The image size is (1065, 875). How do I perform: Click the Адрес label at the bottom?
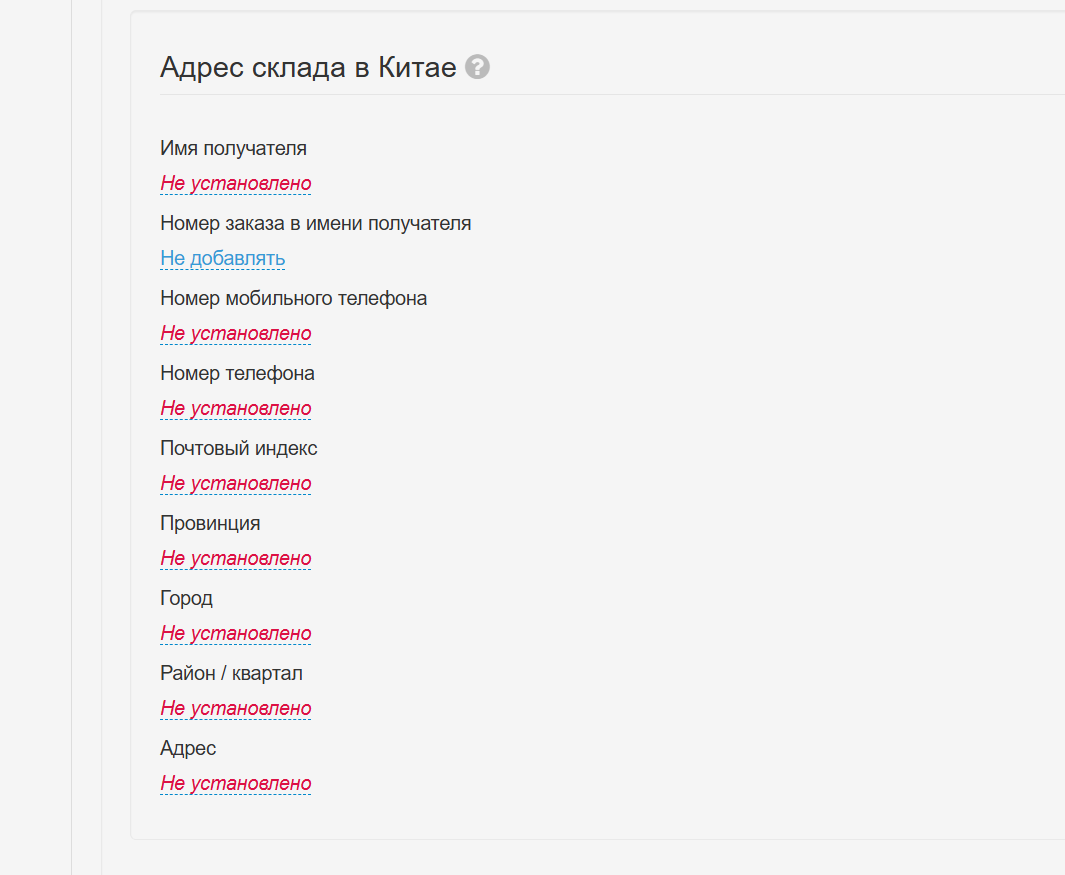(x=188, y=749)
